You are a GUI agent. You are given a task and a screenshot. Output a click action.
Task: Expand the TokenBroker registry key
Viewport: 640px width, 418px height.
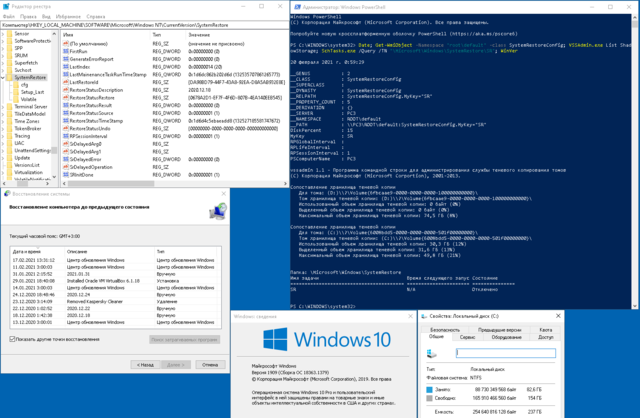(x=3, y=129)
